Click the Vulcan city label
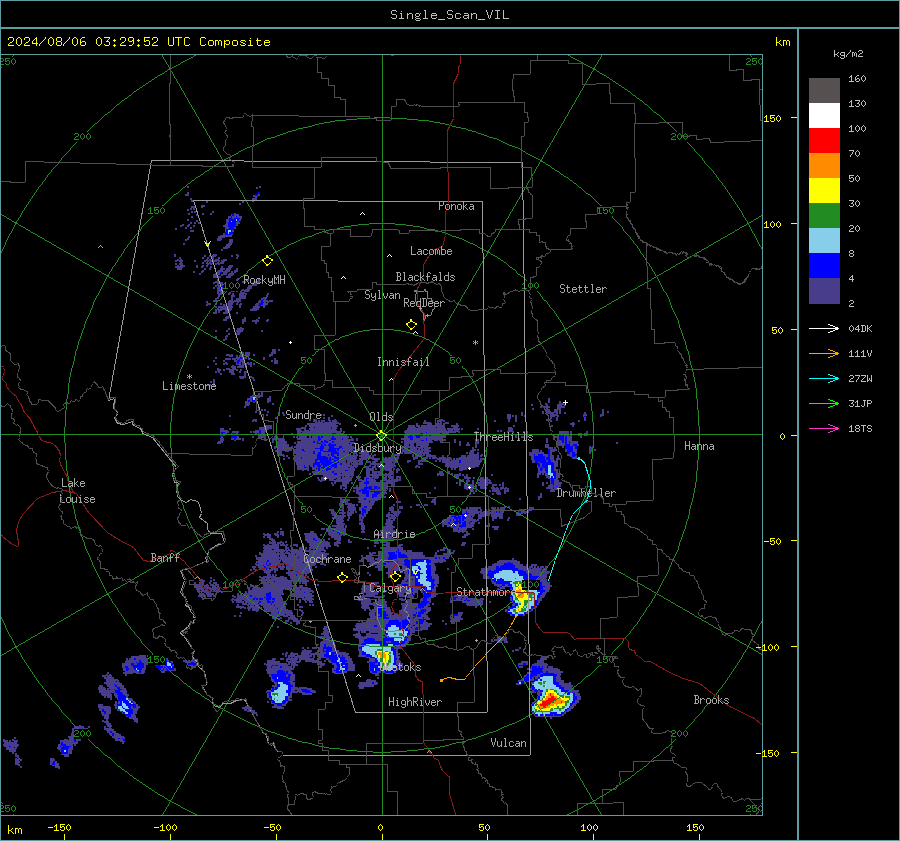The image size is (900, 841). pos(508,743)
